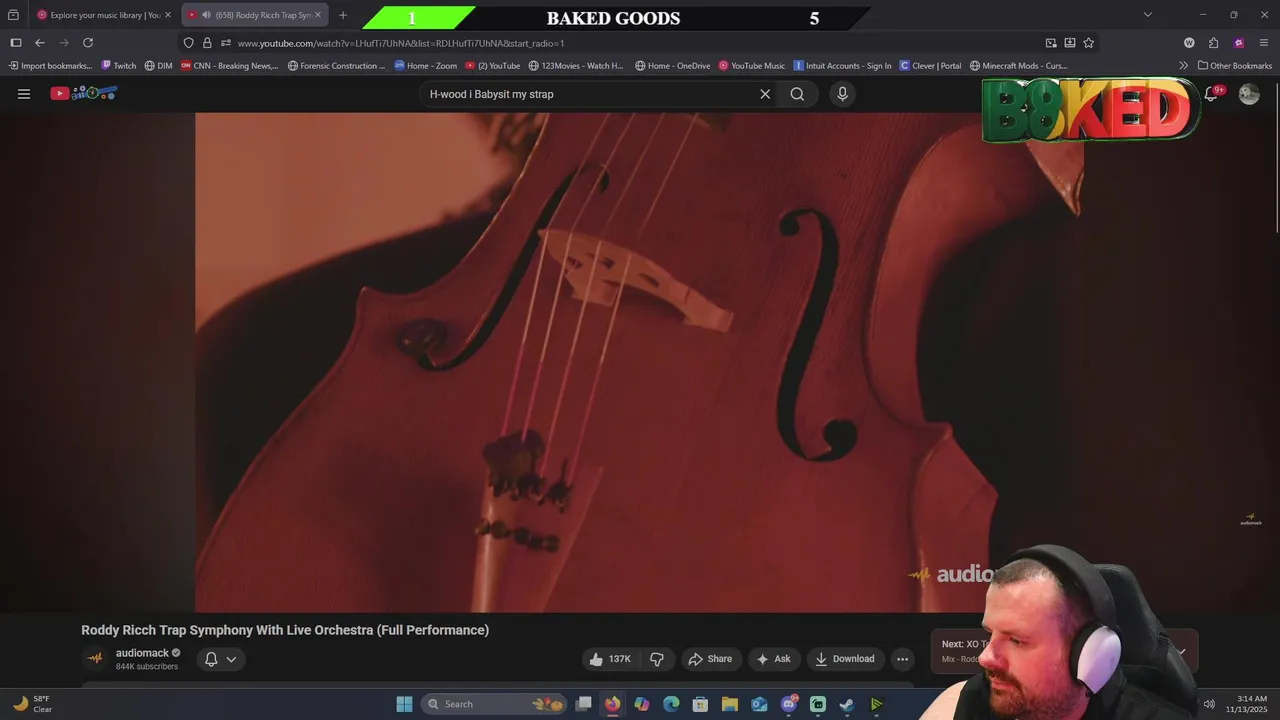Viewport: 1280px width, 720px height.
Task: Bookmark this page with the star
Action: pyautogui.click(x=1089, y=43)
